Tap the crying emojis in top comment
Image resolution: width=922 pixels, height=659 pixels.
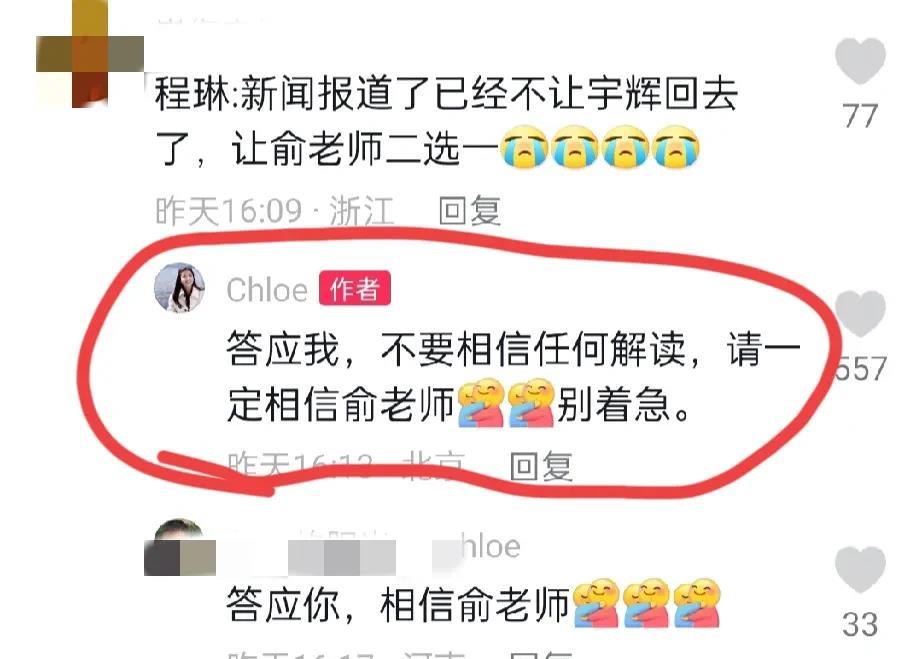click(x=600, y=146)
